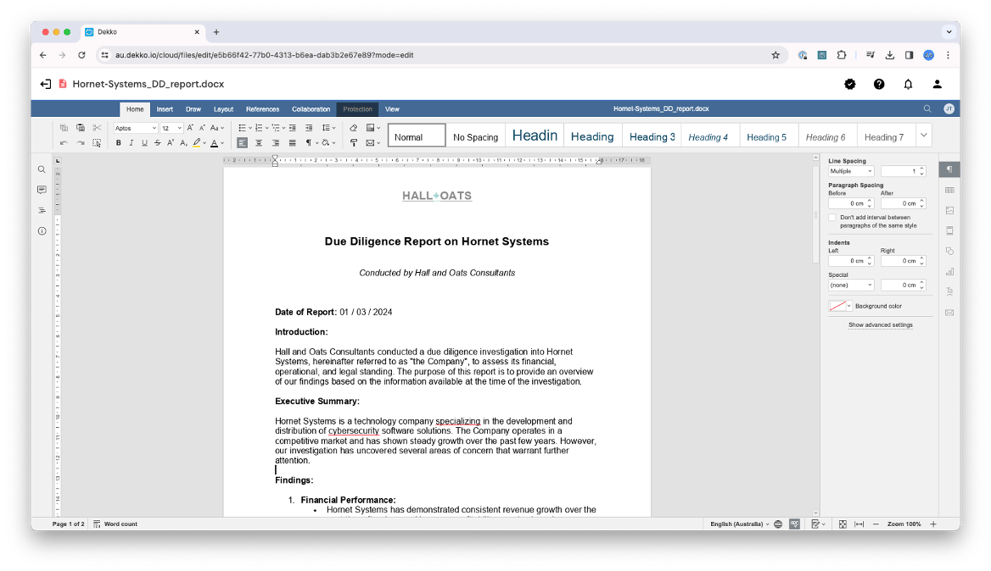Apply subscript formatting

tap(183, 143)
